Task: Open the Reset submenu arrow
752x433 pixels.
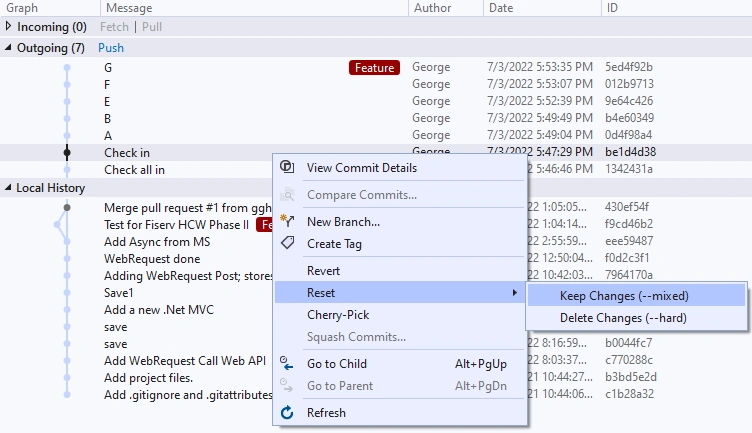Action: 515,293
